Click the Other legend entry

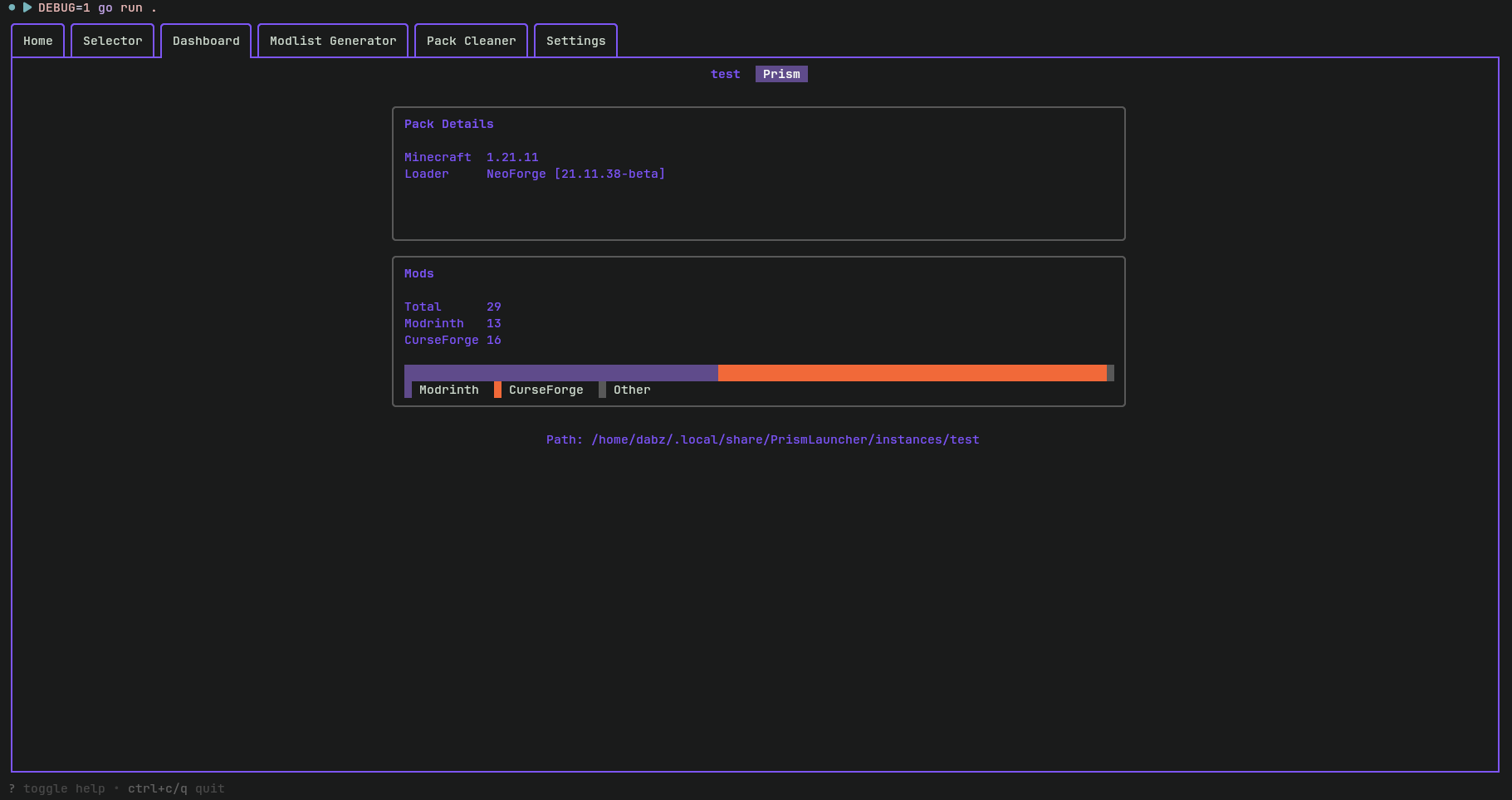tap(631, 390)
